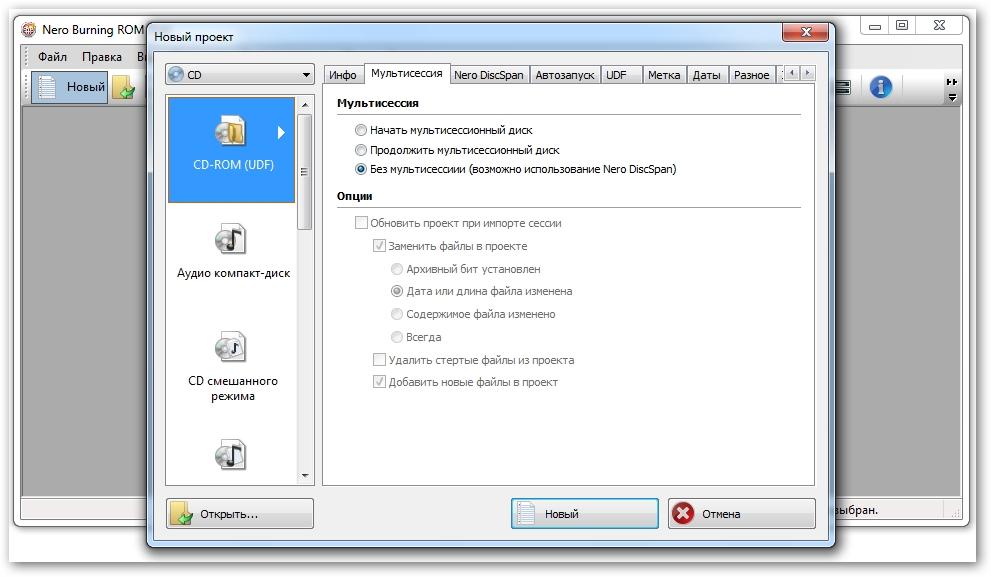Click the open-folder icon in Nero main toolbar
This screenshot has height=577, width=991.
click(x=125, y=87)
